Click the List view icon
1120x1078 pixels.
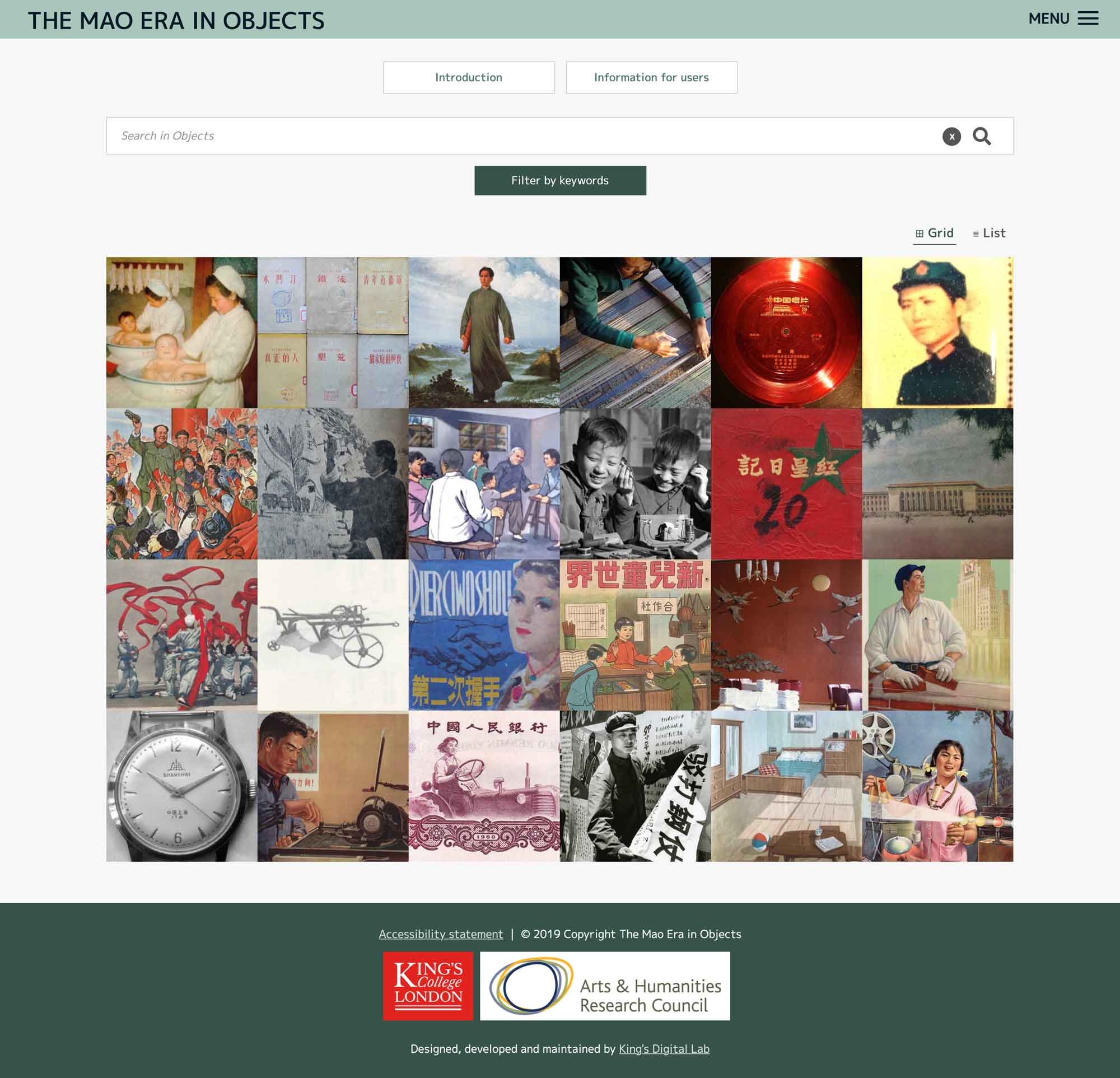click(x=976, y=233)
